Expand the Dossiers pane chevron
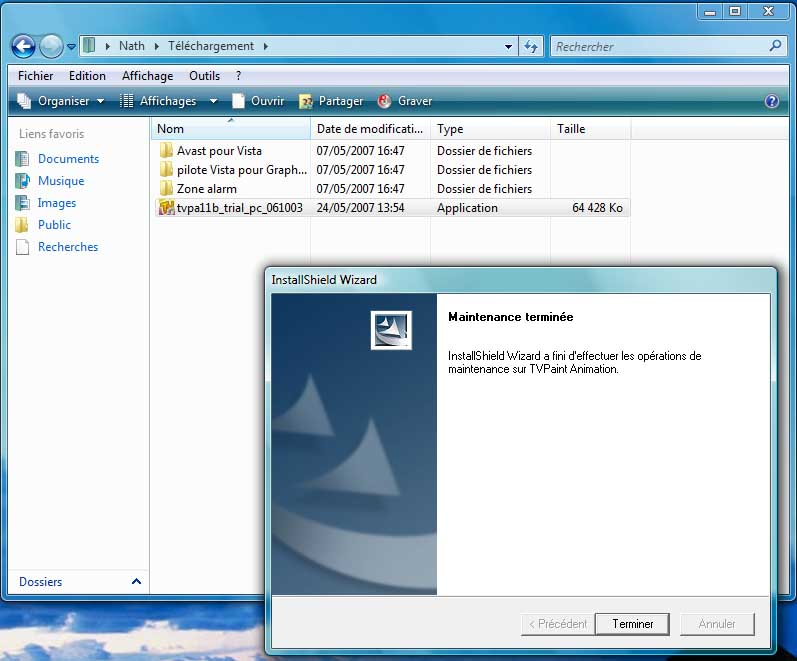The image size is (797, 661). [136, 581]
